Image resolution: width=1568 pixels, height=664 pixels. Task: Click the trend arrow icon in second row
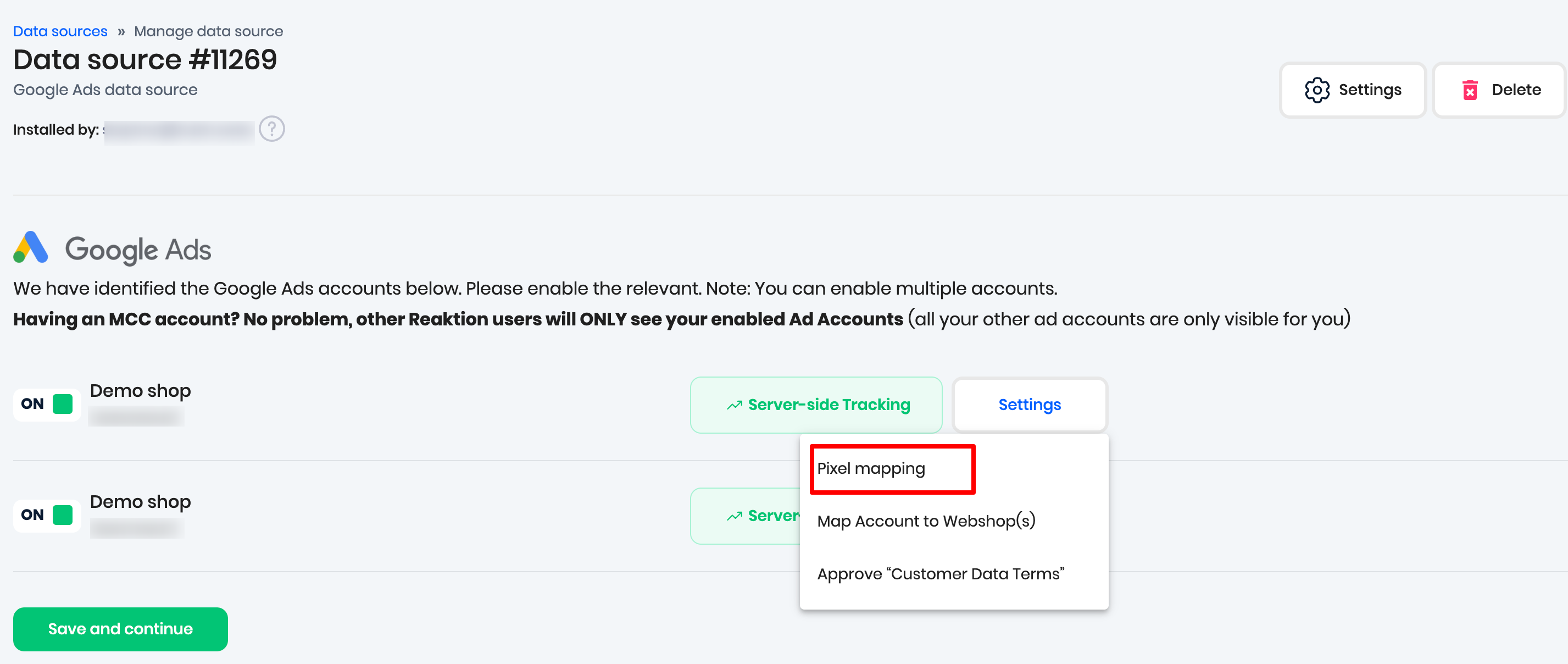[734, 516]
